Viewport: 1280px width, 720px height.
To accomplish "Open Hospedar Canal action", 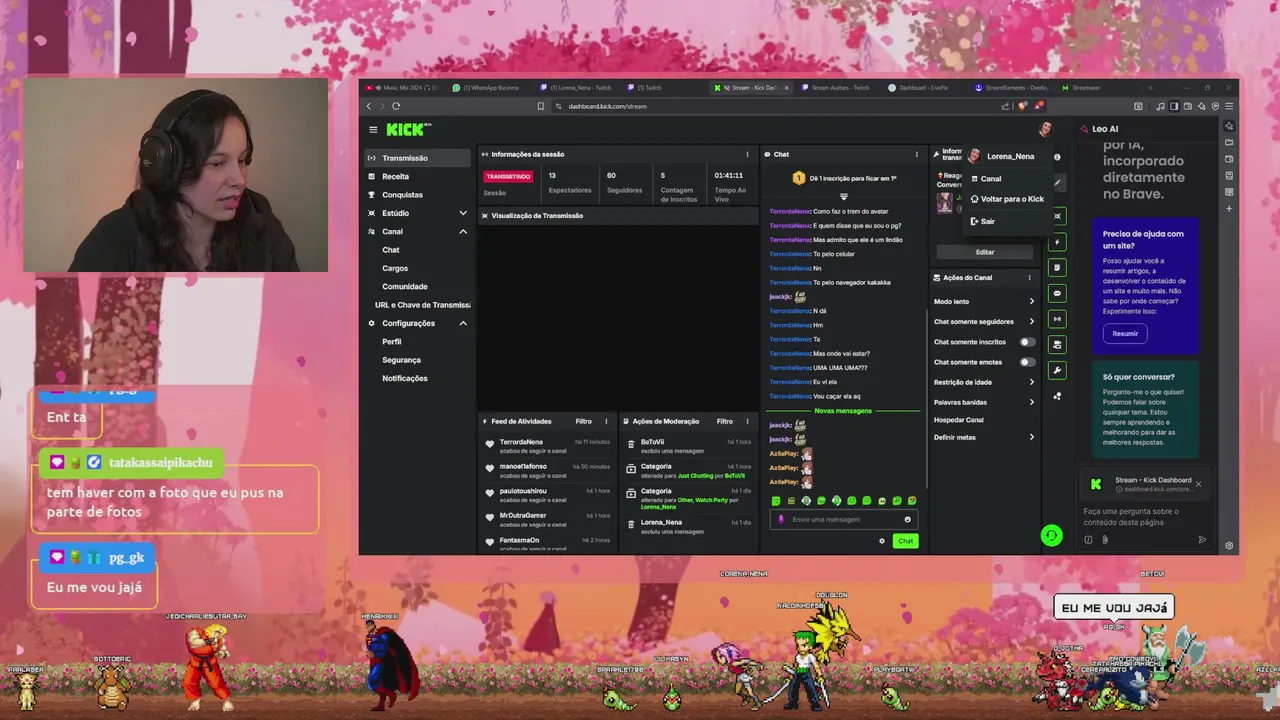I will pyautogui.click(x=959, y=420).
